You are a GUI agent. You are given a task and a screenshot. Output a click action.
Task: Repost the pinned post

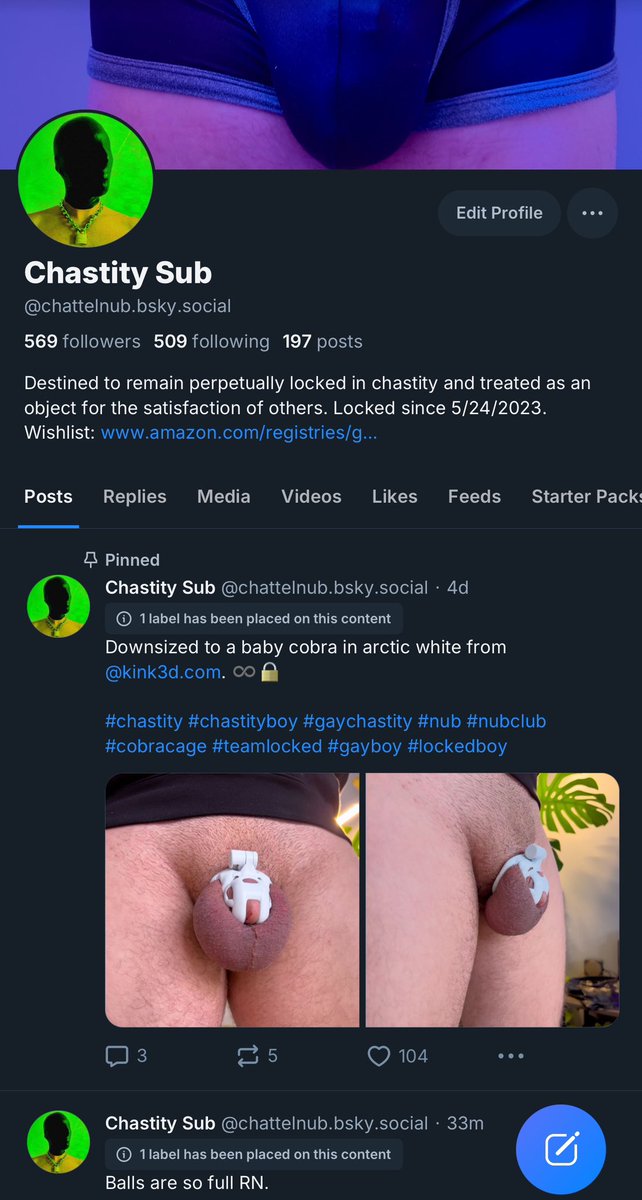[257, 1055]
